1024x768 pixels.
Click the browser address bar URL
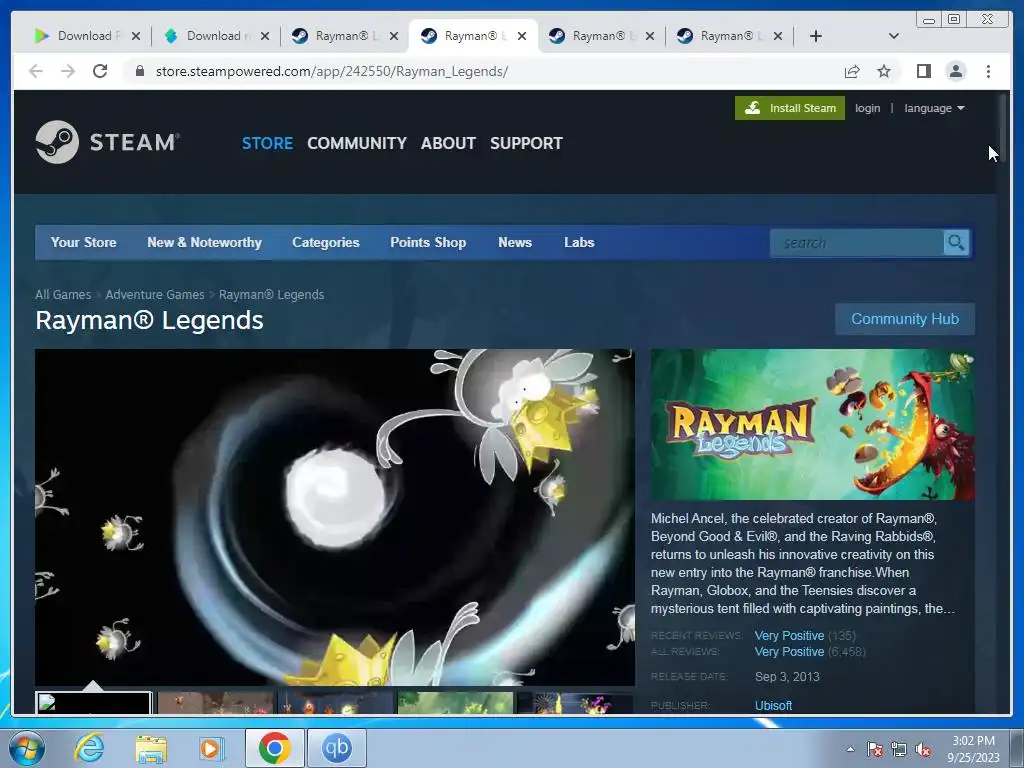click(x=332, y=71)
